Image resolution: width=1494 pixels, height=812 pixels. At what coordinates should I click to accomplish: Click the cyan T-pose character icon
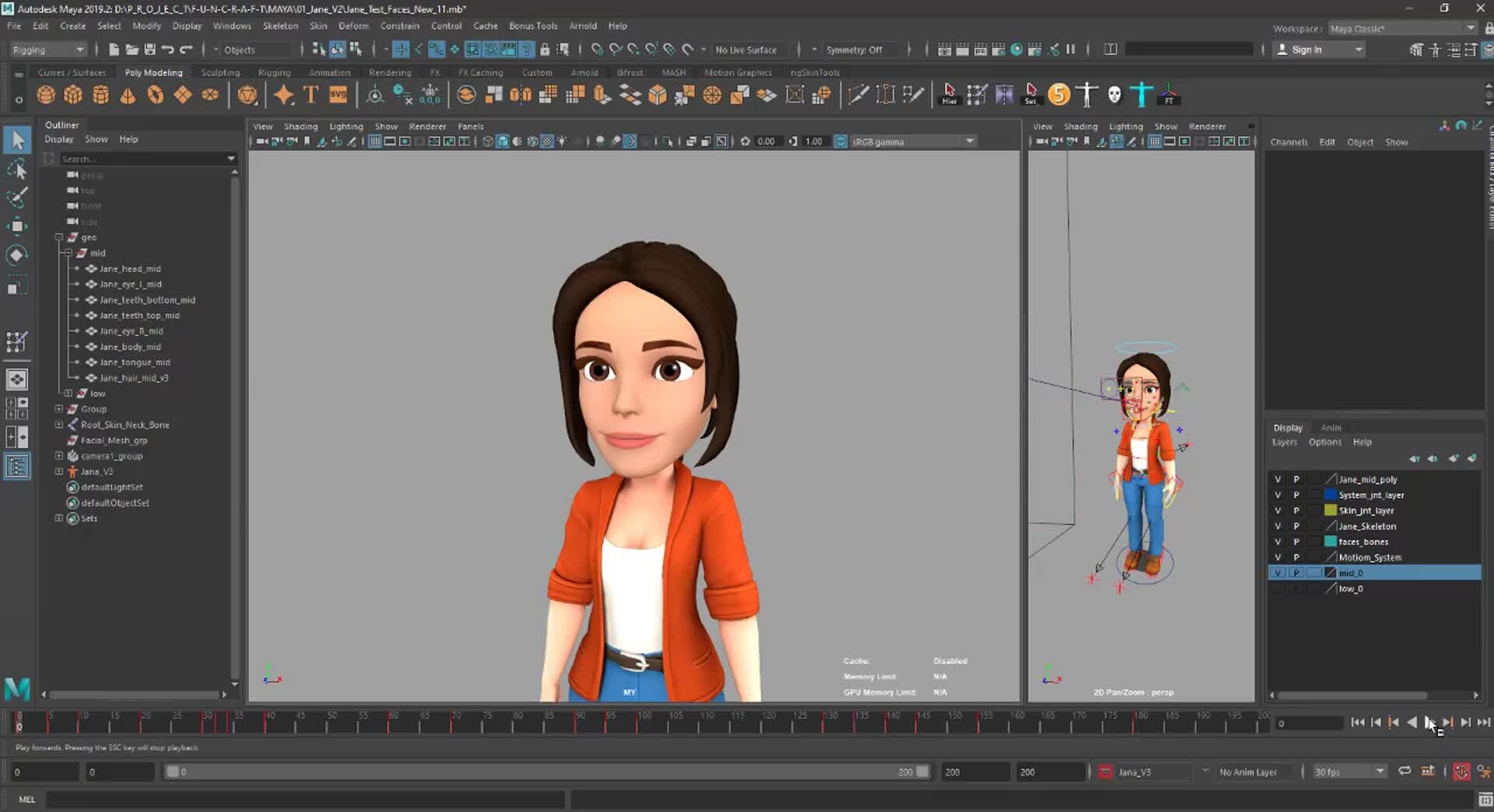click(x=1140, y=94)
